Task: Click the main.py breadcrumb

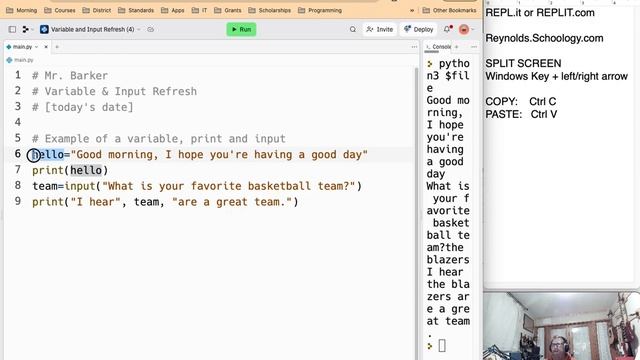Action: click(20, 60)
